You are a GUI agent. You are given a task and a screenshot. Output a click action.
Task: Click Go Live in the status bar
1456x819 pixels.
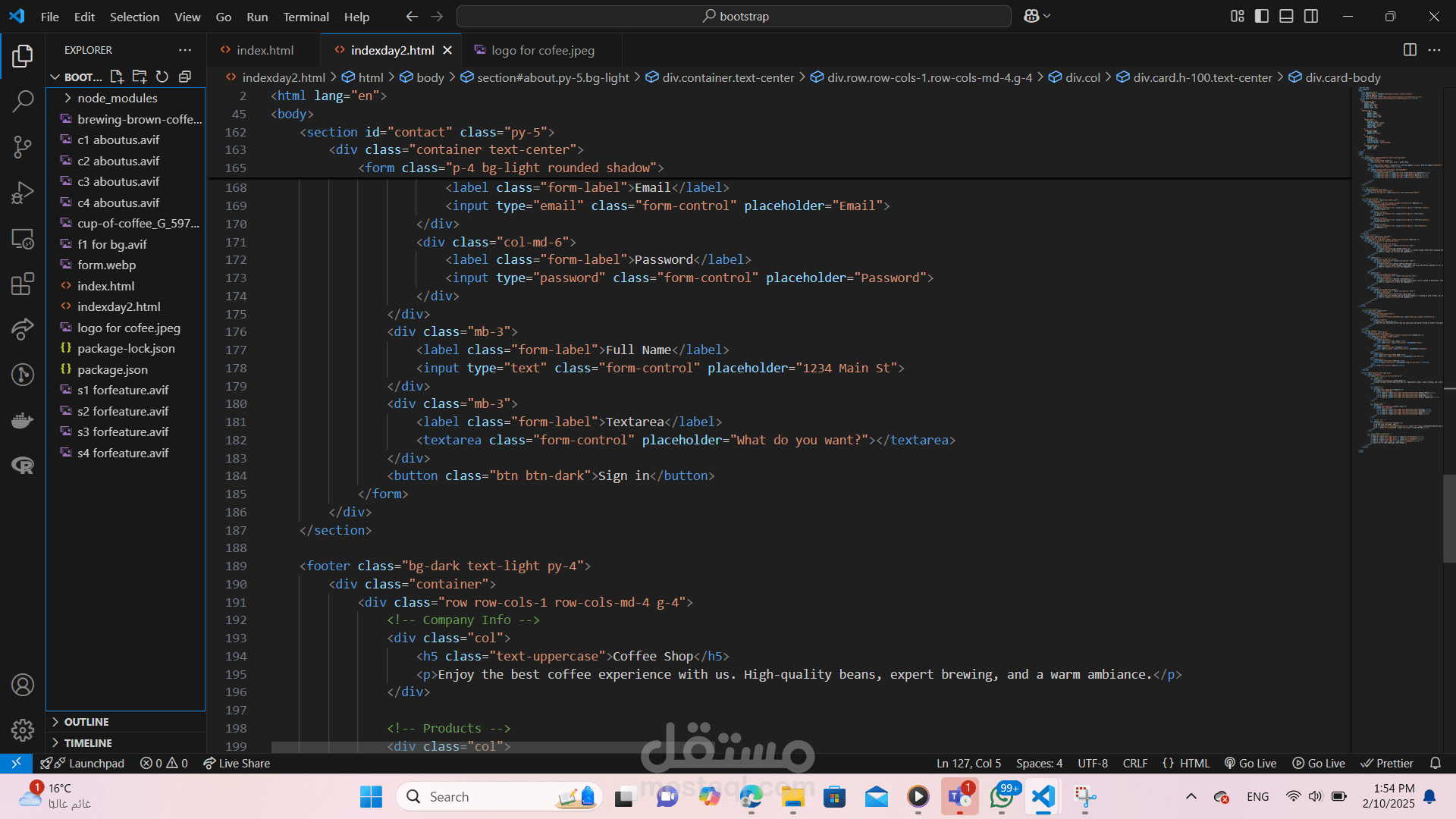(1250, 764)
